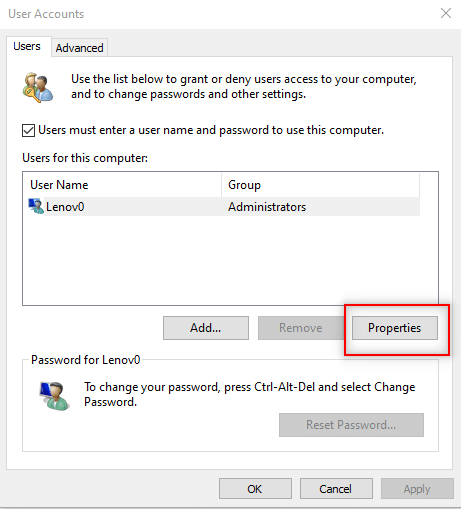Confirm the dialog with OK
Image resolution: width=461 pixels, height=509 pixels.
click(x=255, y=489)
